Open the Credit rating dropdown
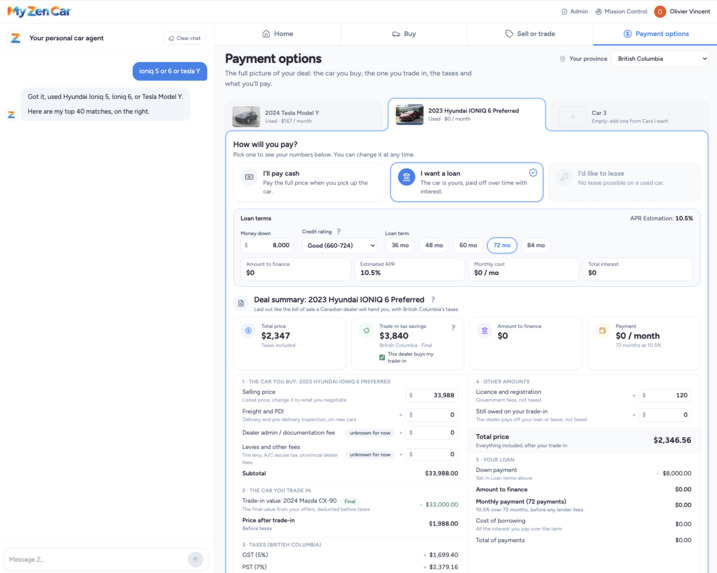717x573 pixels. [x=339, y=246]
